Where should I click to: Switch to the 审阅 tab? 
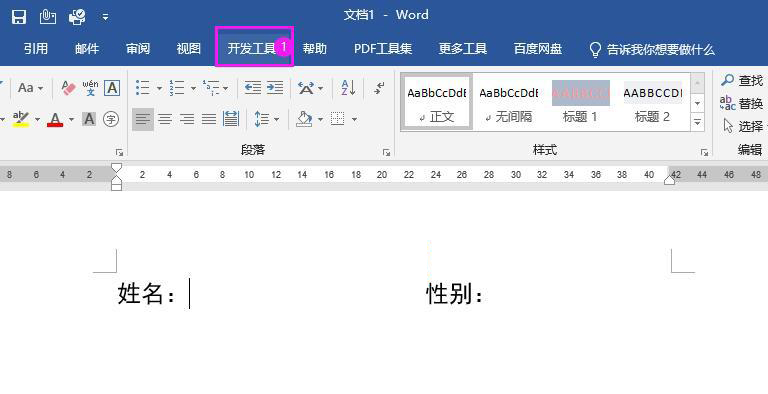click(x=138, y=49)
